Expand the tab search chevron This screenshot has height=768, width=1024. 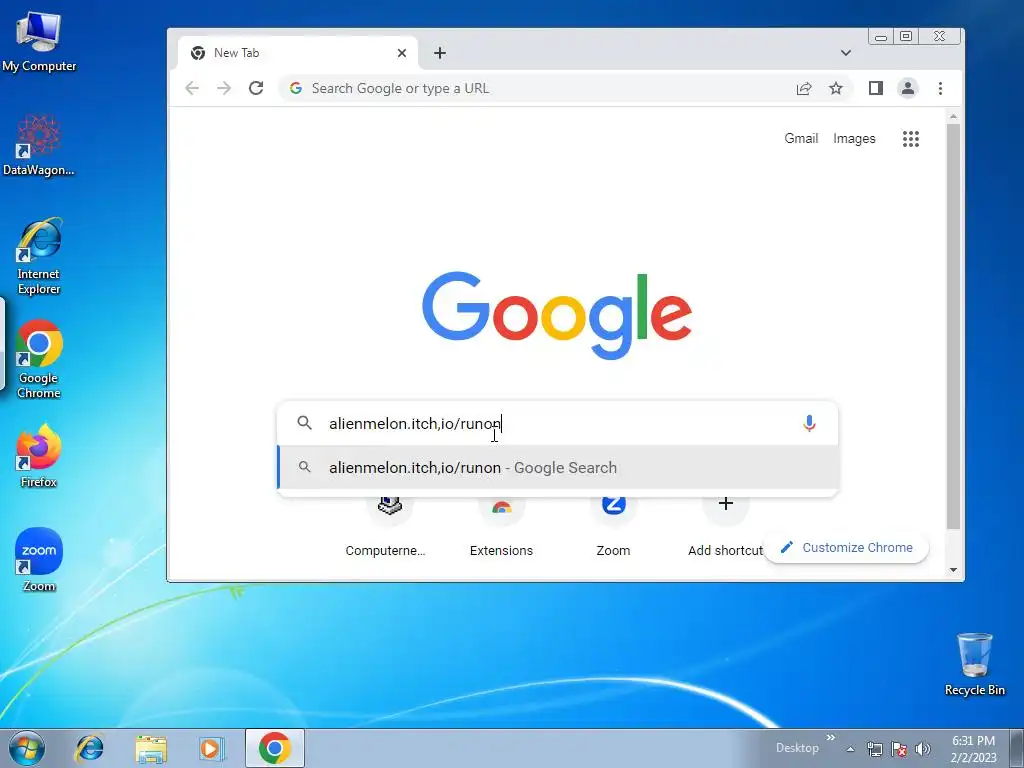click(846, 53)
